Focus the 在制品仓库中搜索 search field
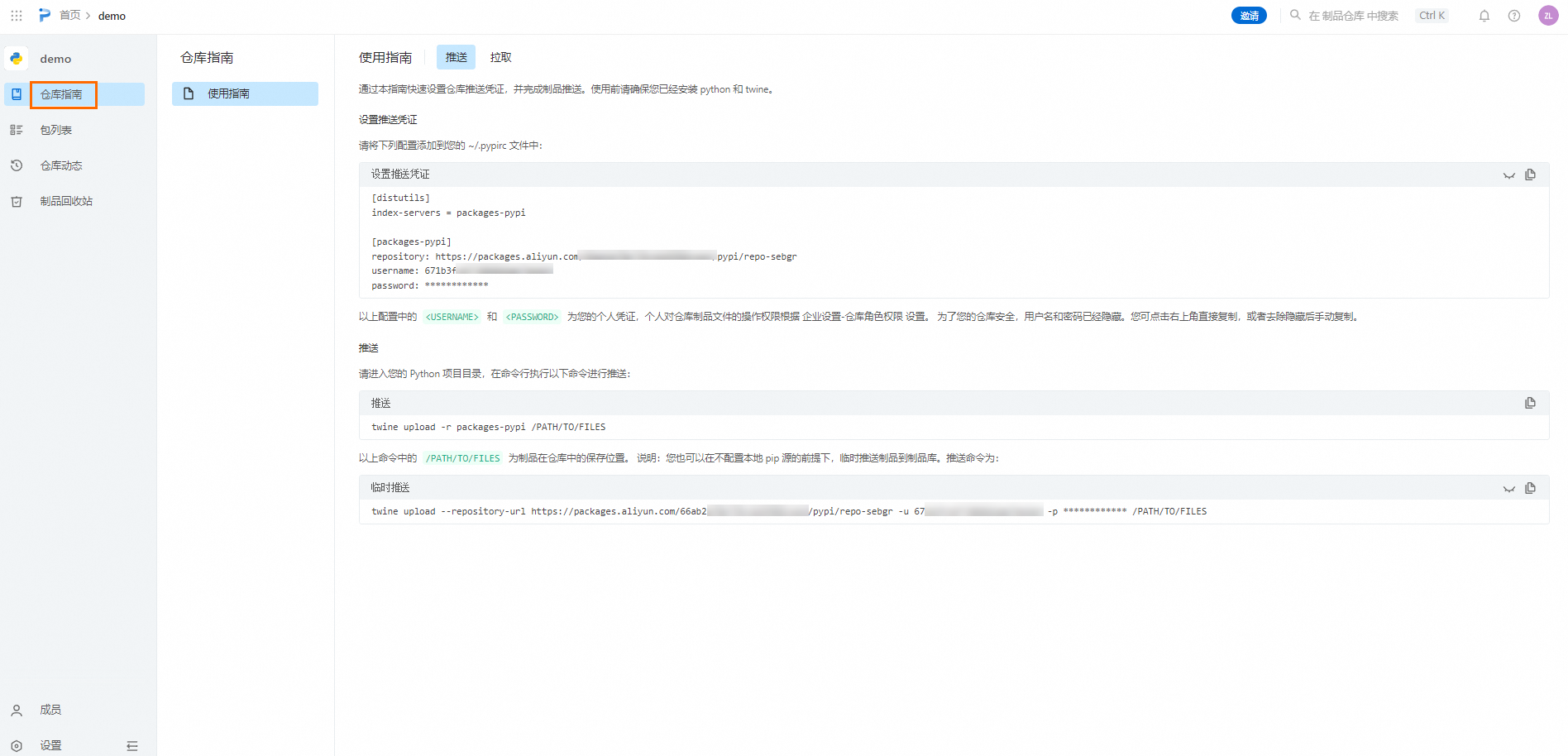This screenshot has height=756, width=1568. (1353, 16)
